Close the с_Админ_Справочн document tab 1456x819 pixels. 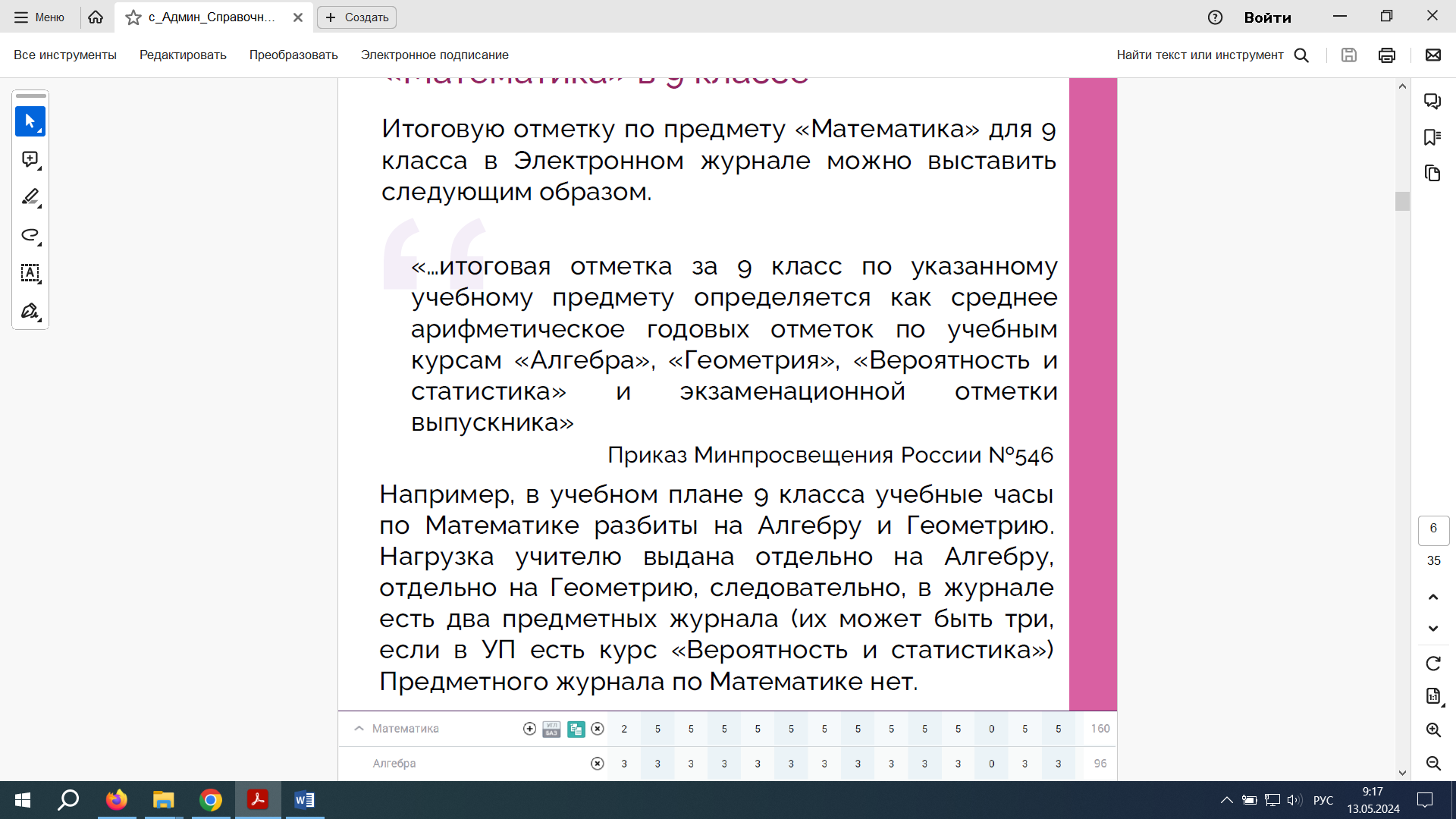click(x=298, y=17)
